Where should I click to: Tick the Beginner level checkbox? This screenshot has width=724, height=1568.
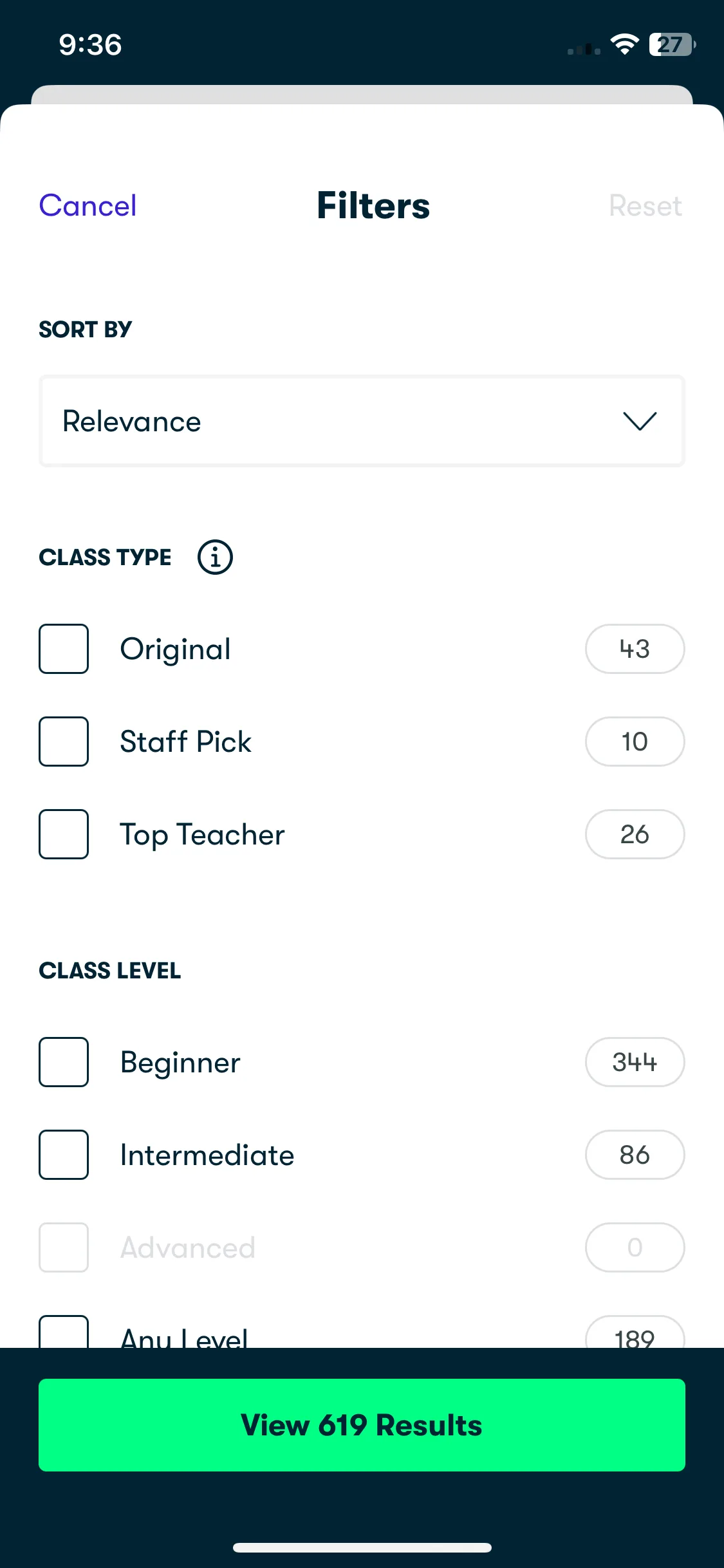(64, 1062)
